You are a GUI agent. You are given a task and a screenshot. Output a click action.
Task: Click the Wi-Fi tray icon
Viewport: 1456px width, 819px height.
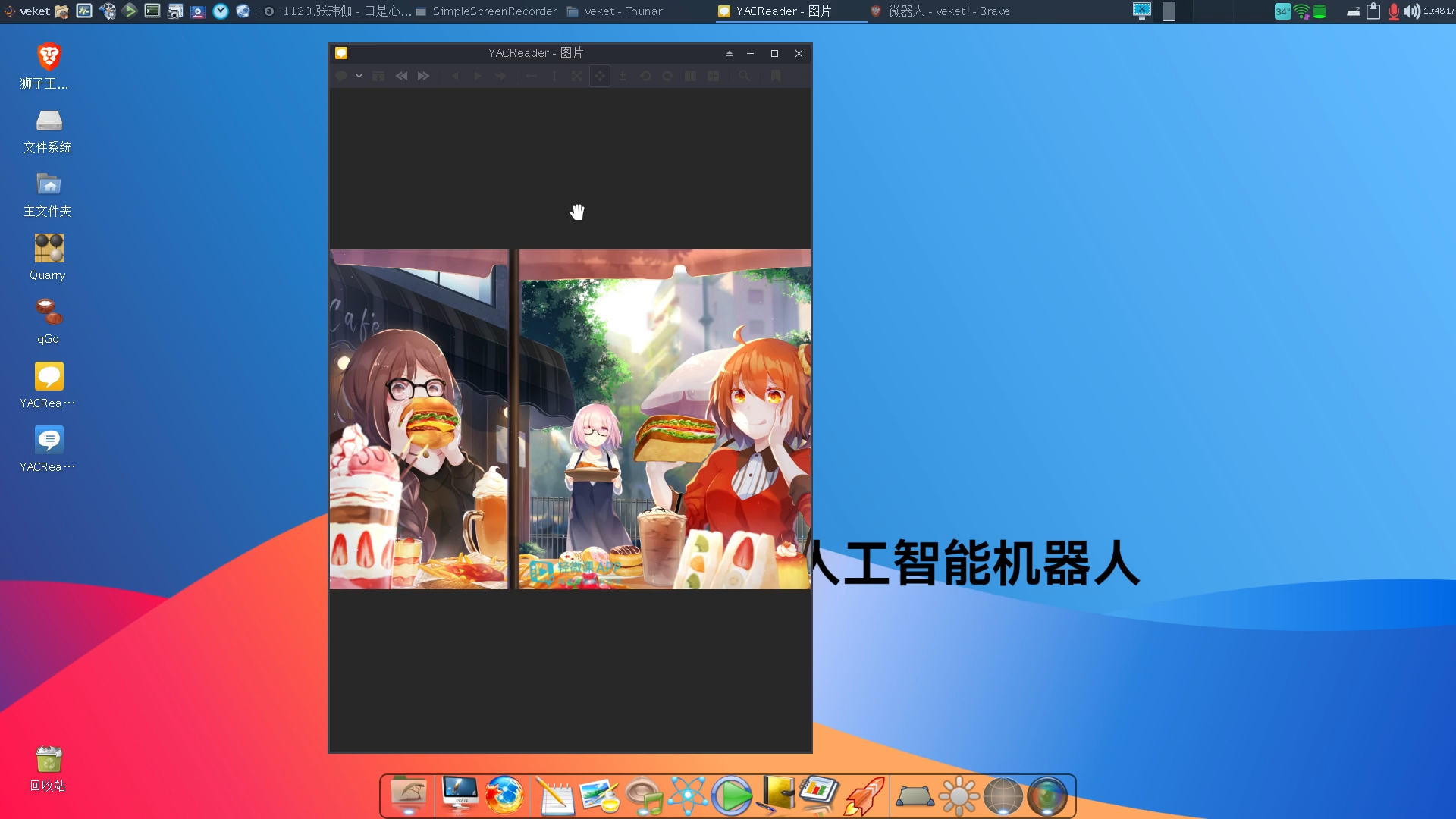click(x=1302, y=11)
